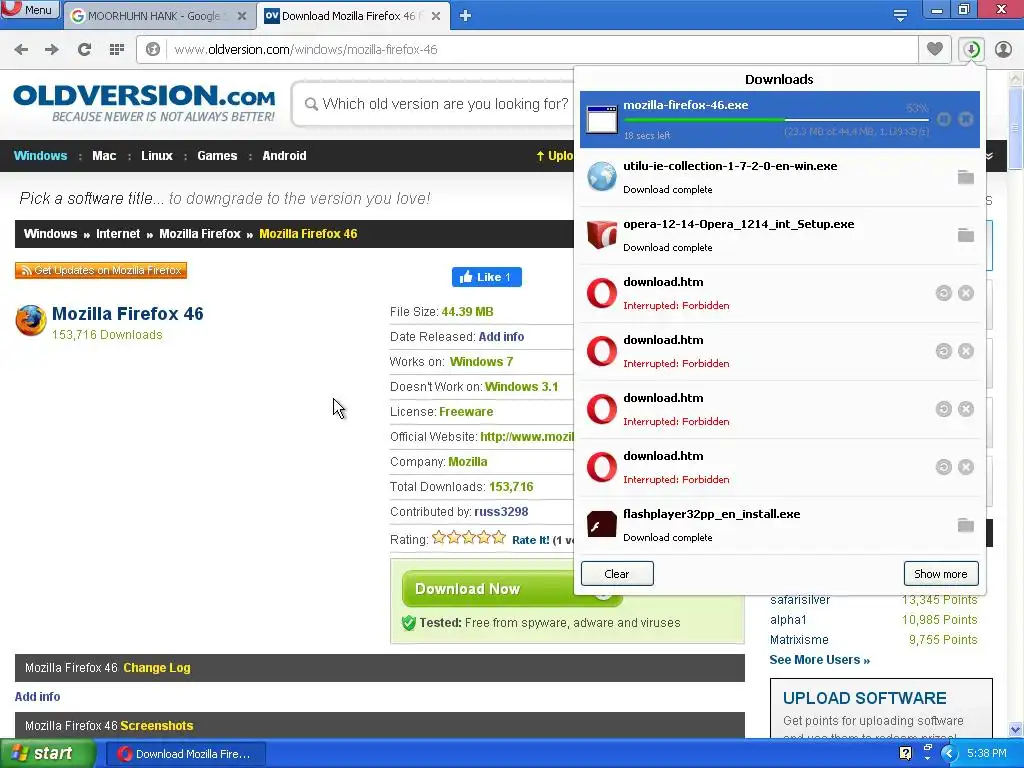Viewport: 1024px width, 768px height.
Task: Add info for Date Released
Action: [x=501, y=336]
